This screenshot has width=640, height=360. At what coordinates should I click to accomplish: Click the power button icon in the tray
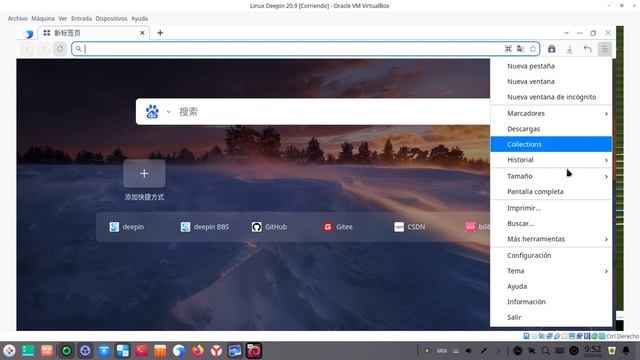(x=574, y=351)
